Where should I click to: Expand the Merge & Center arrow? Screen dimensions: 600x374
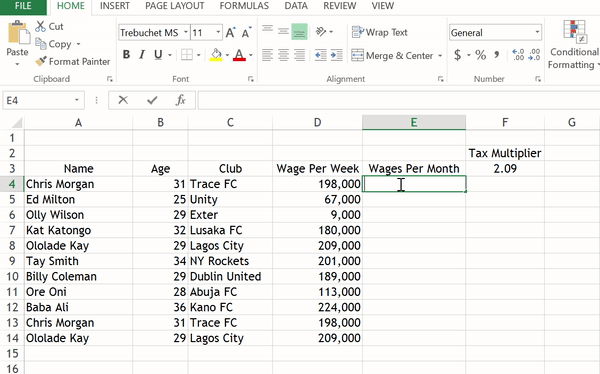(x=440, y=56)
